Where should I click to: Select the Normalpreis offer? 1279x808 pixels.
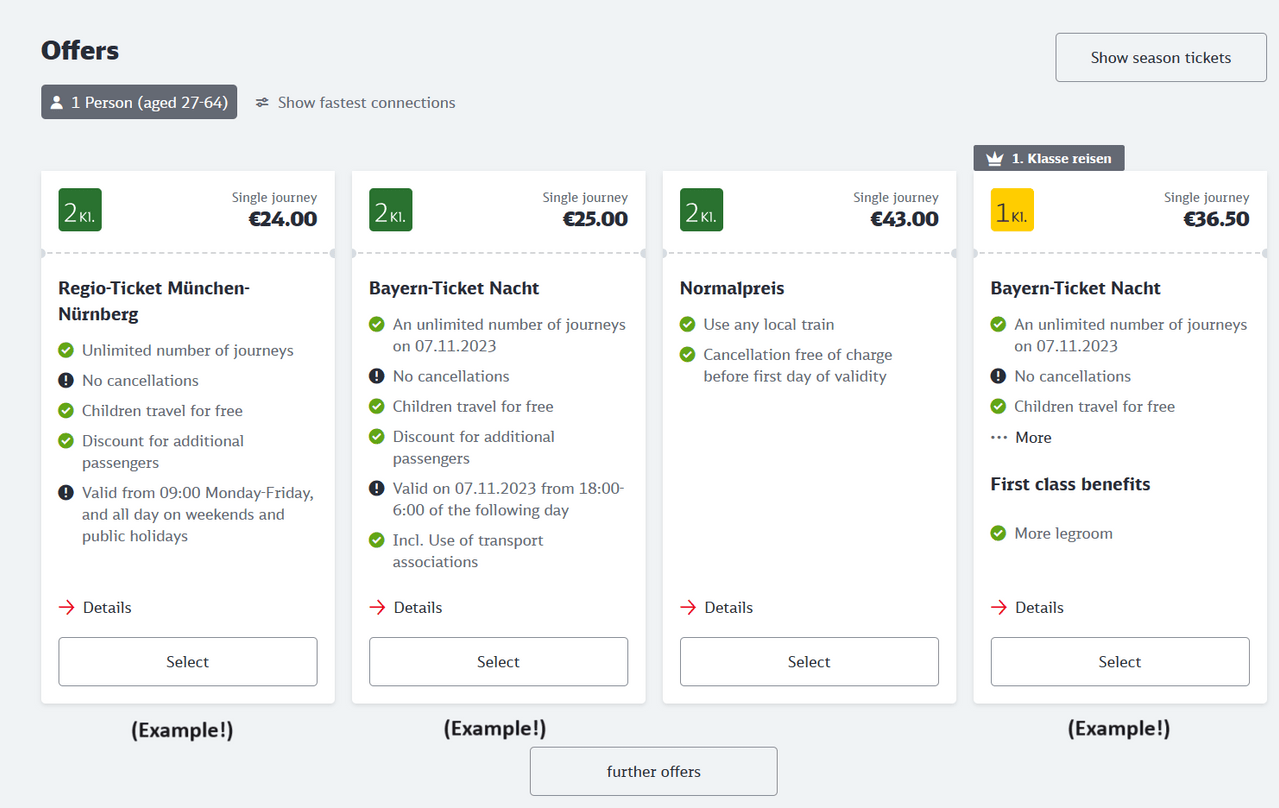point(809,662)
